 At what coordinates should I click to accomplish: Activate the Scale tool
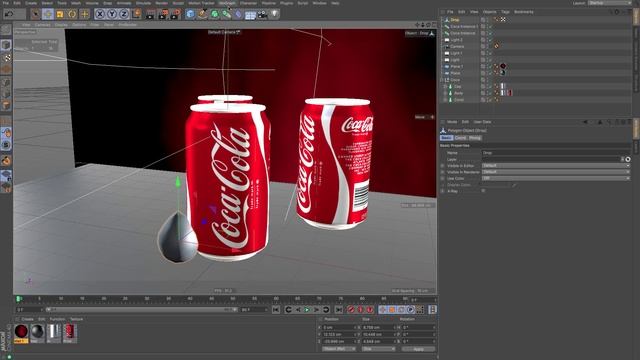click(60, 14)
